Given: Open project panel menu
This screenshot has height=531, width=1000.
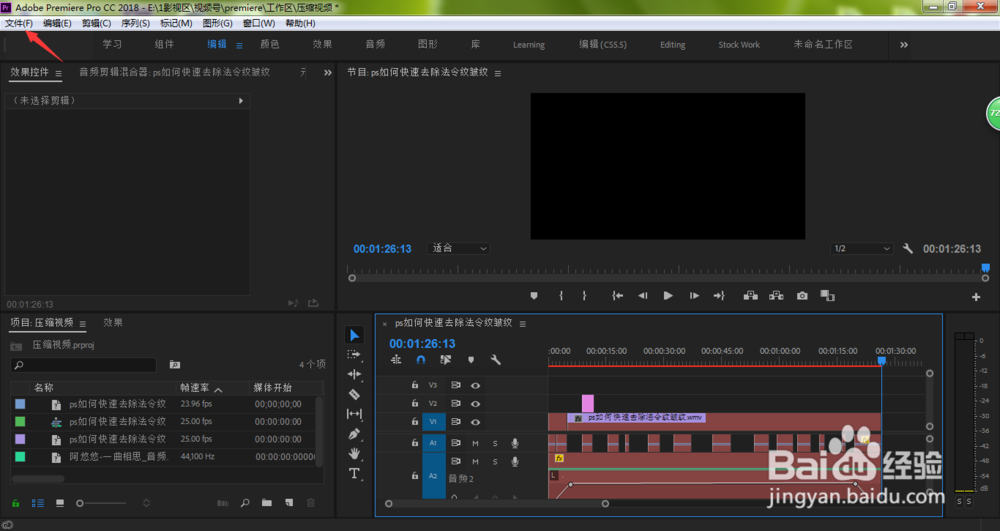Looking at the screenshot, I should tap(82, 324).
